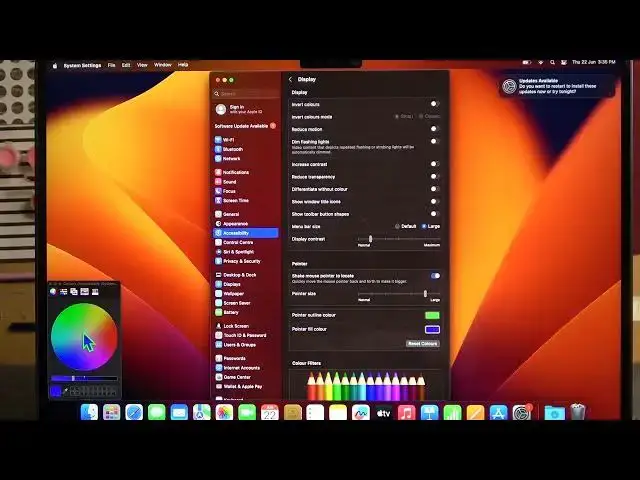Viewport: 640px width, 480px height.
Task: Select the image palettes tab in Colours window
Action: [84, 291]
